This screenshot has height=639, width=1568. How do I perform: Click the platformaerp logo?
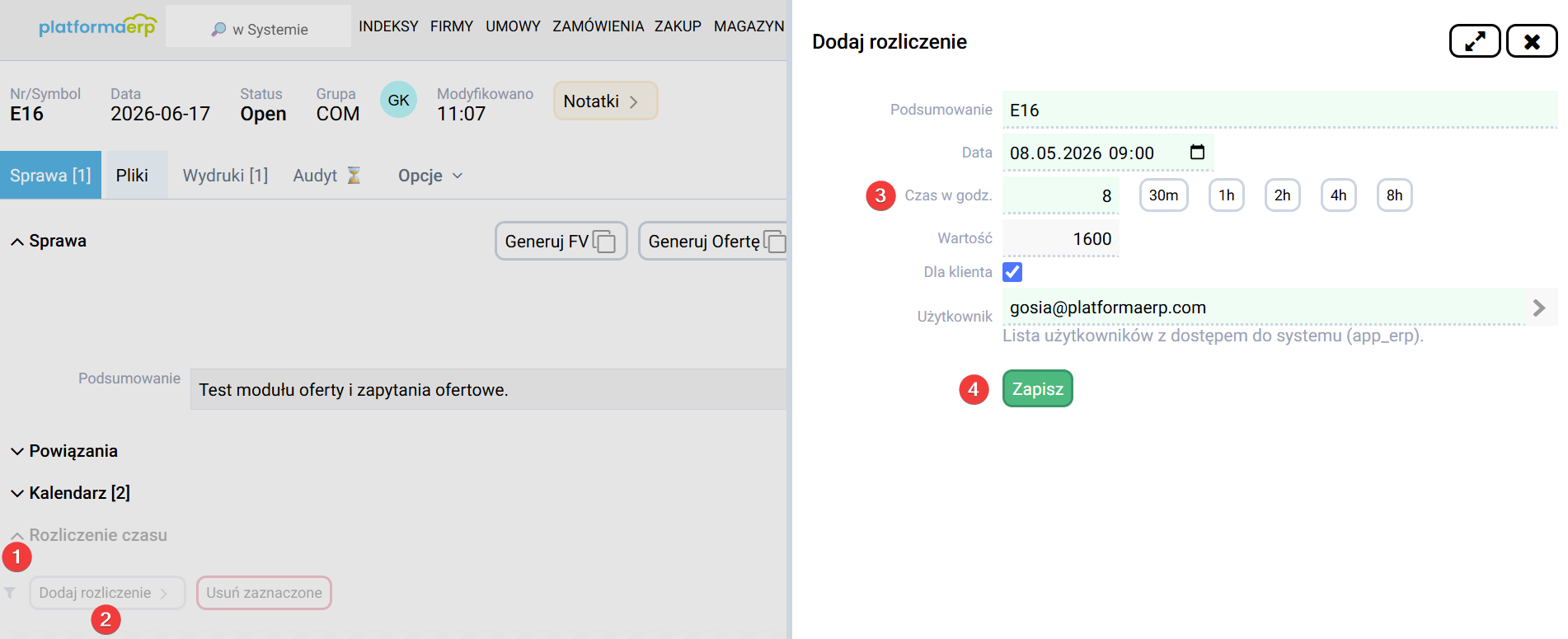(x=97, y=26)
